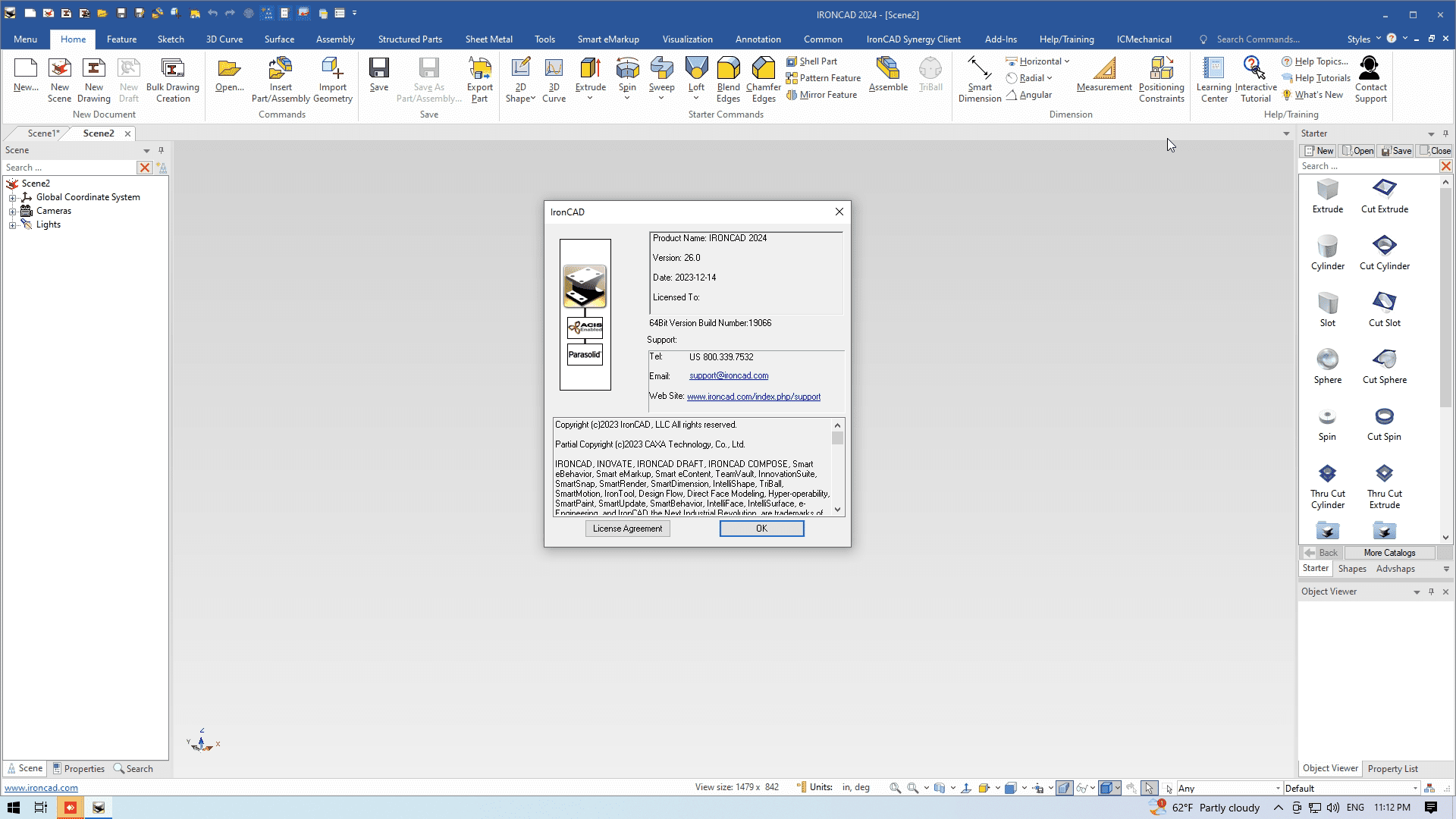Click the Import Geometry icon

[332, 79]
